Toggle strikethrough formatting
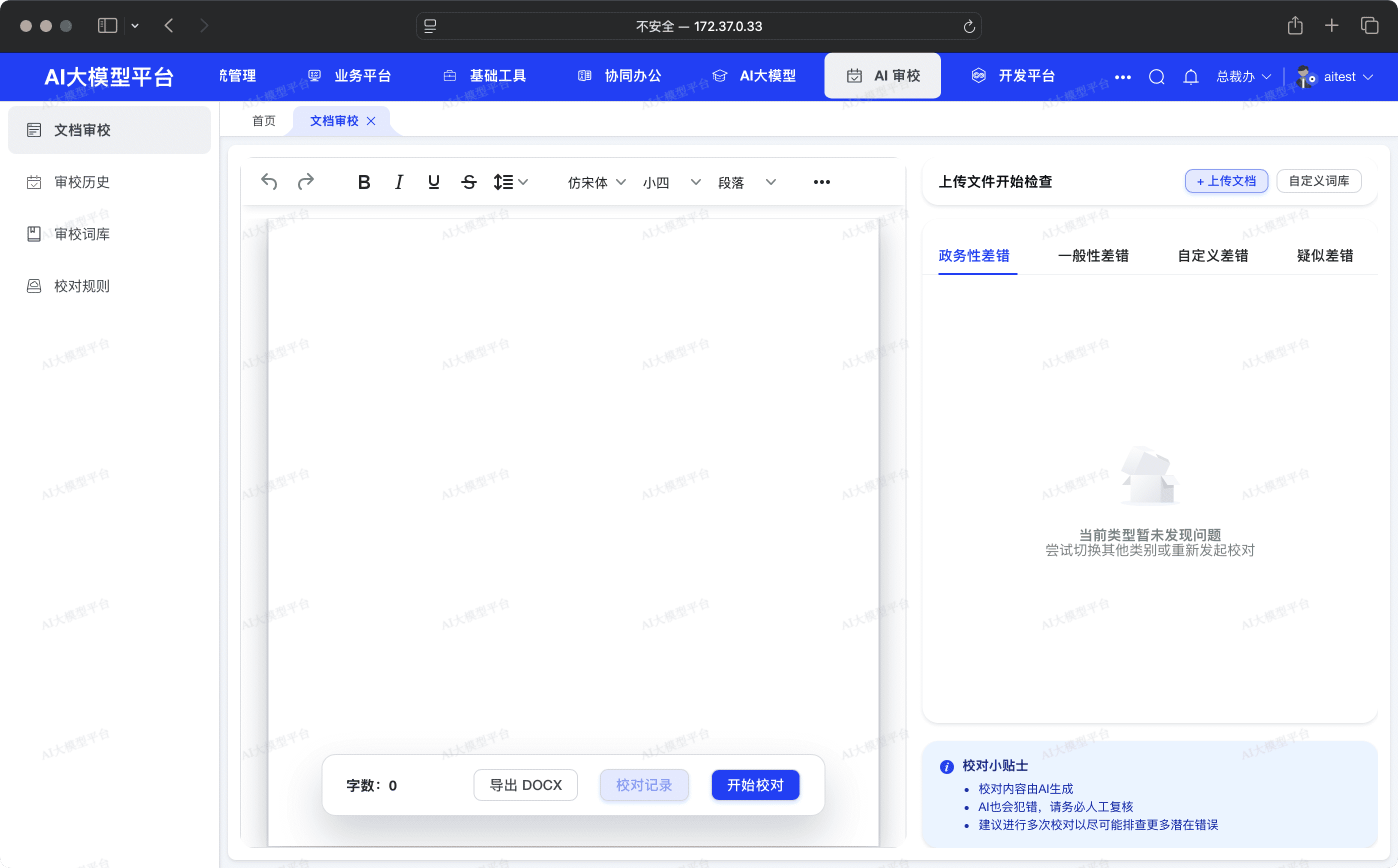 click(x=469, y=182)
